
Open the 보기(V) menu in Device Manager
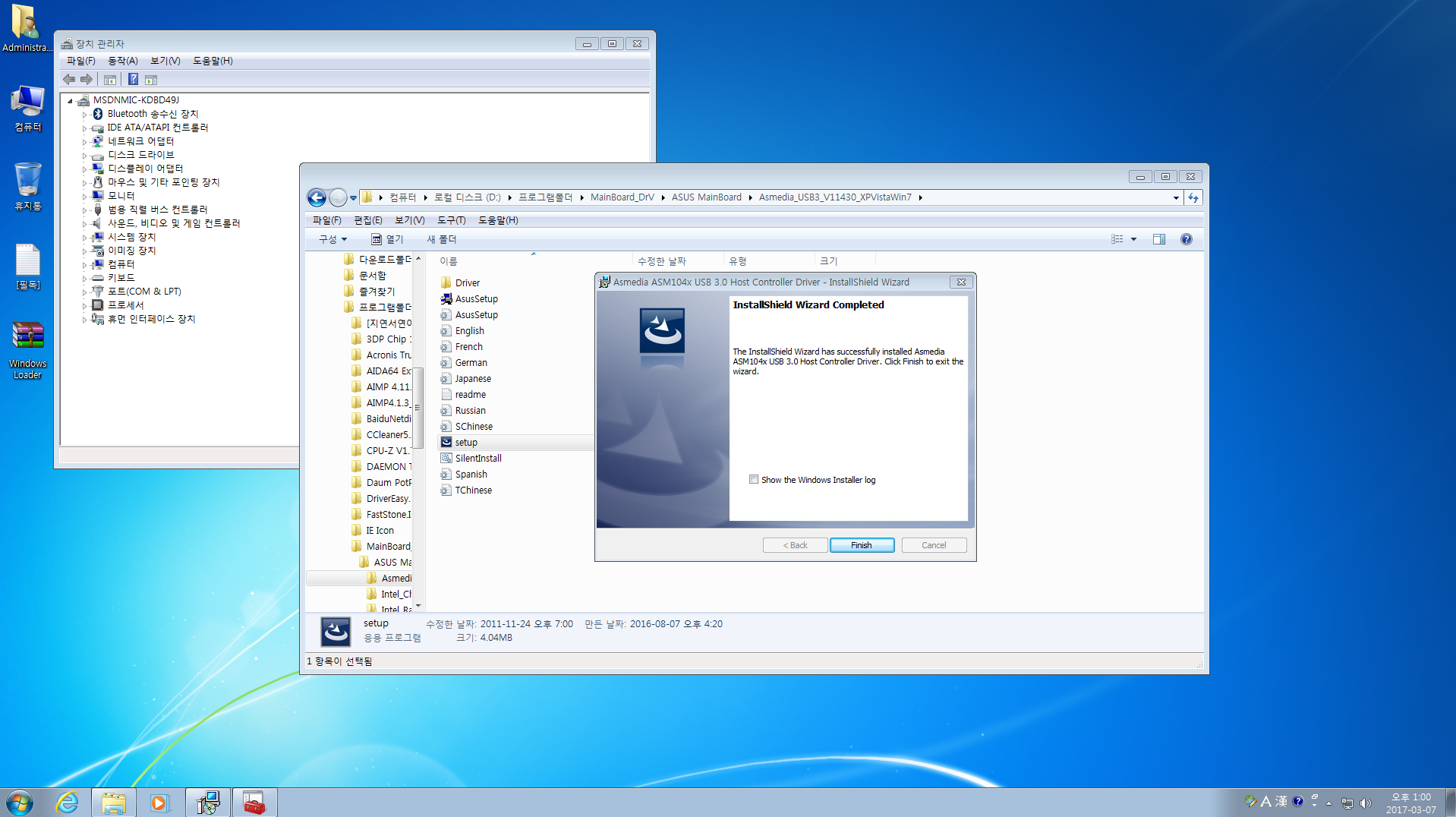[165, 61]
